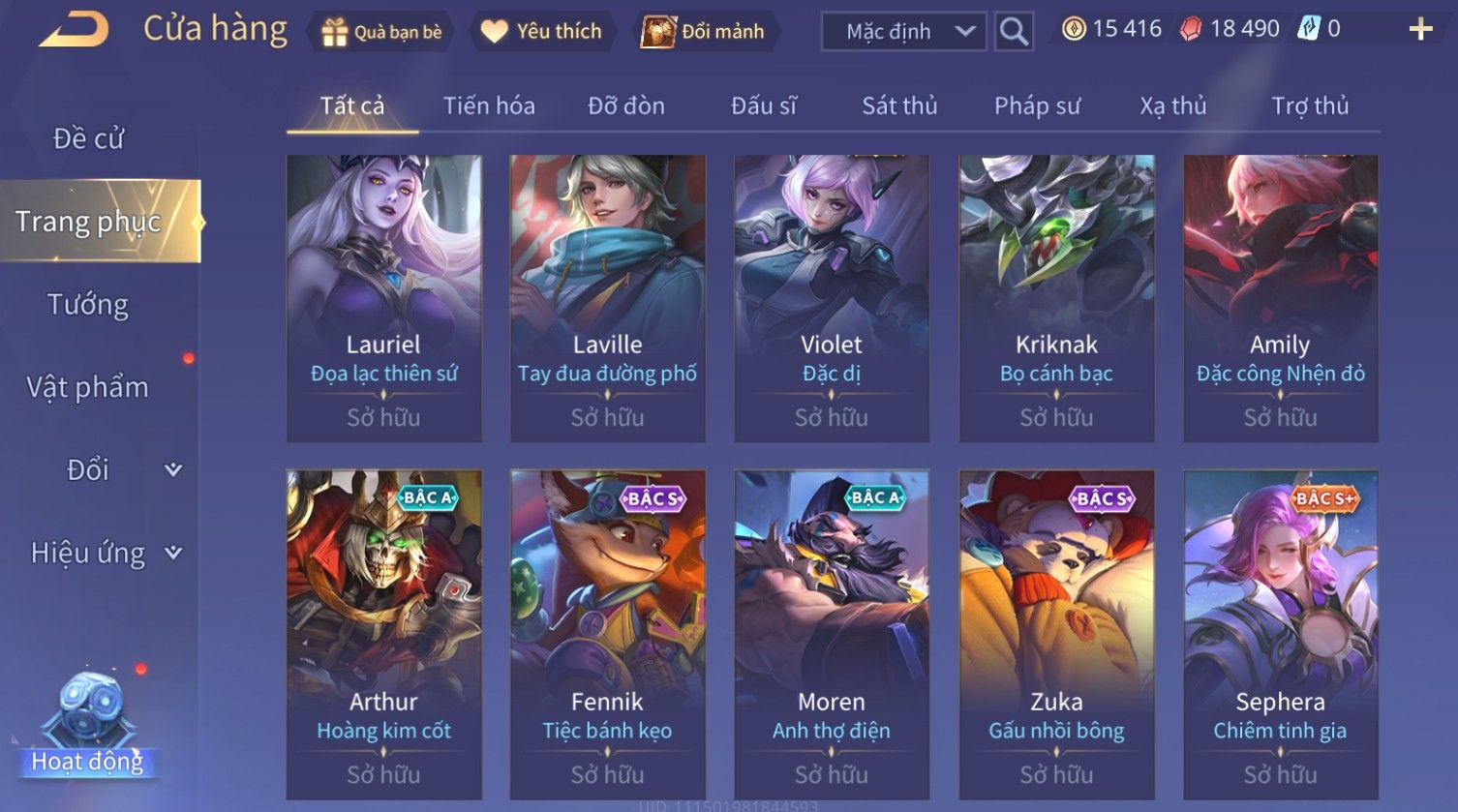The image size is (1458, 812).
Task: Click the gold coin balance icon
Action: [1074, 30]
